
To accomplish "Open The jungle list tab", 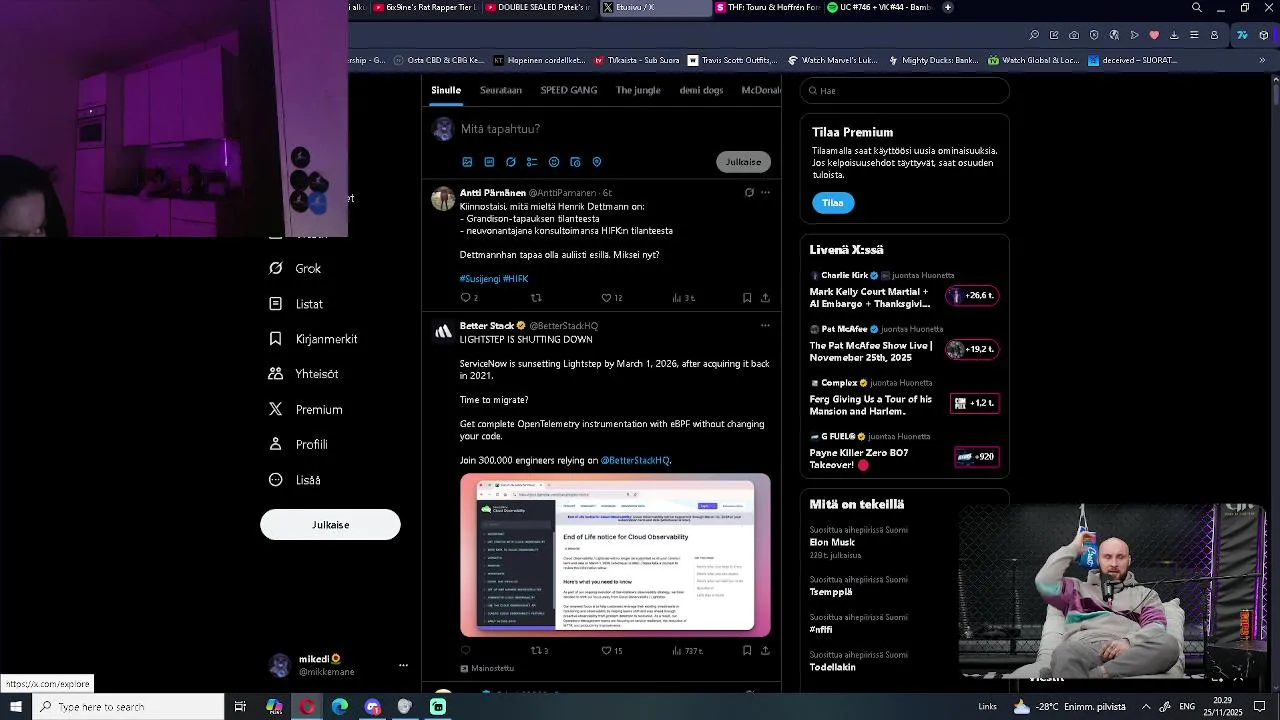I will point(638,90).
